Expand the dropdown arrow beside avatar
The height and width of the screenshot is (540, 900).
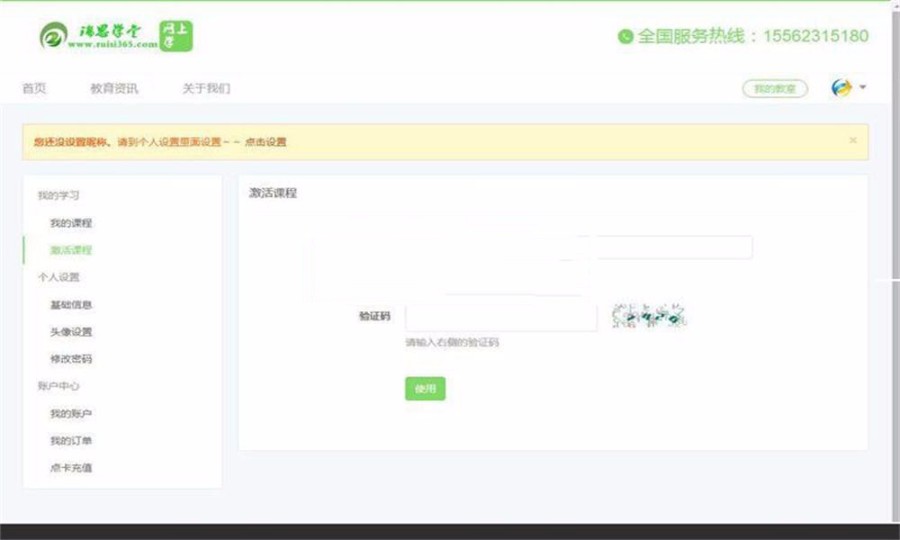tap(862, 87)
